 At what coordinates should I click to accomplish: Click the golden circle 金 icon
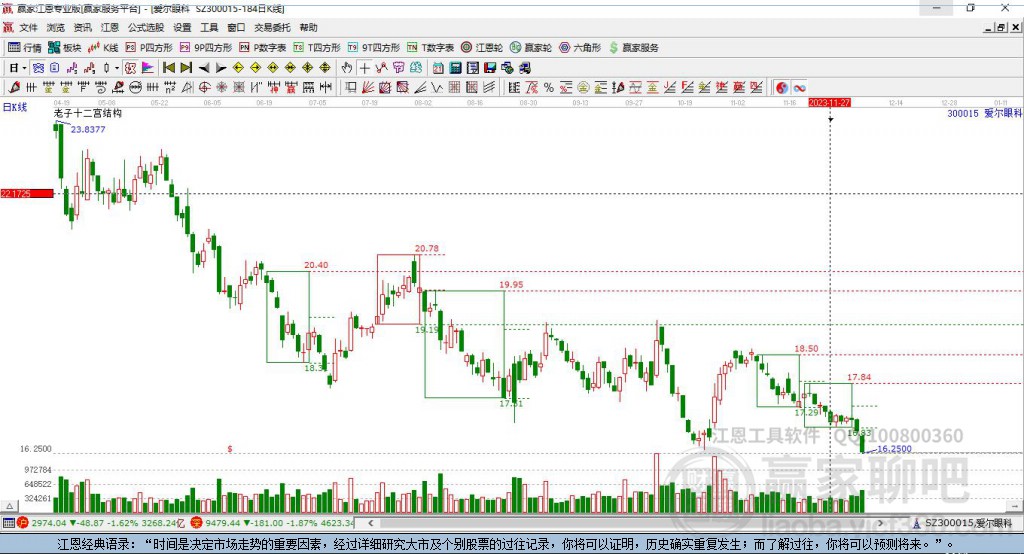tap(583, 88)
